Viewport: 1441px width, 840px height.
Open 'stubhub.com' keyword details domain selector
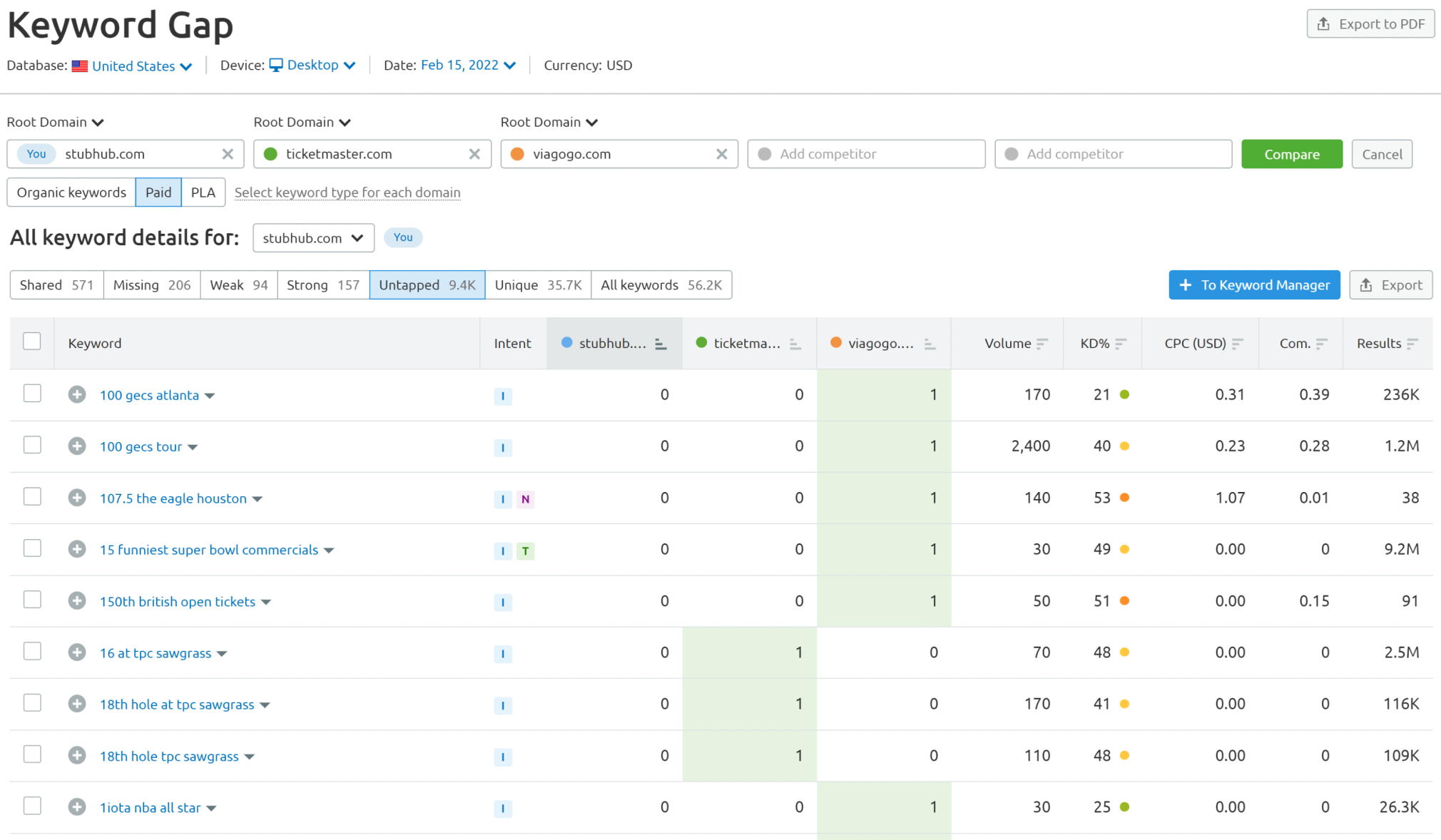point(313,238)
